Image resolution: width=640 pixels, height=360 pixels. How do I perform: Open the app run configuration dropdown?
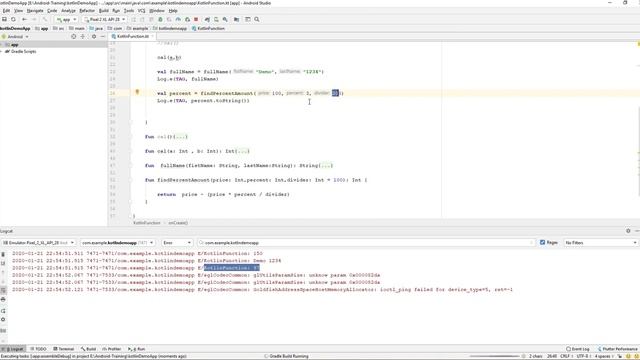click(x=67, y=19)
